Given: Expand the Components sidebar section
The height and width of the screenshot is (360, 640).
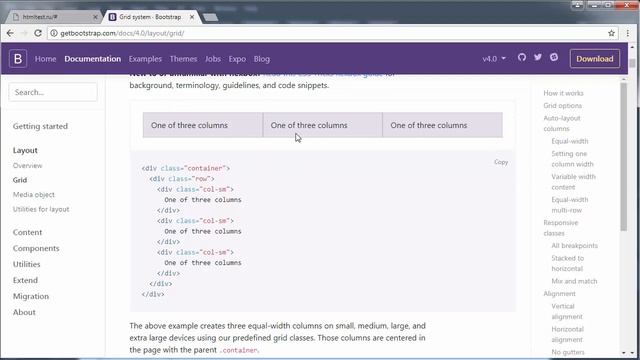Looking at the screenshot, I should (36, 248).
